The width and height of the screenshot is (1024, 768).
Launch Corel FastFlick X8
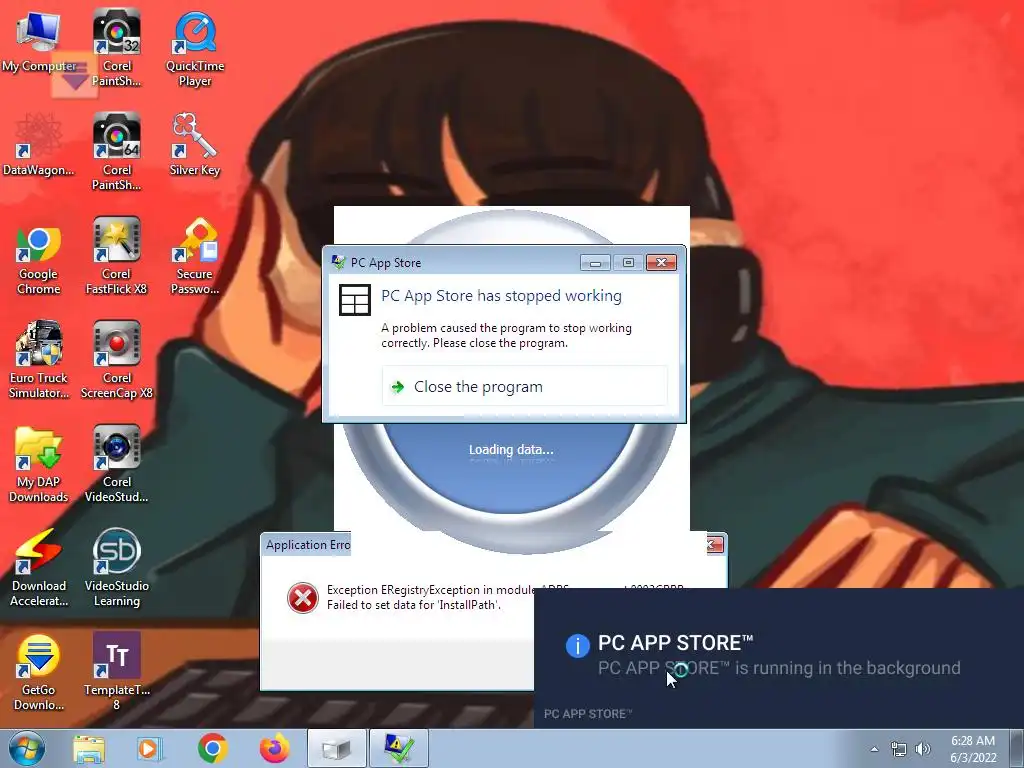click(116, 256)
